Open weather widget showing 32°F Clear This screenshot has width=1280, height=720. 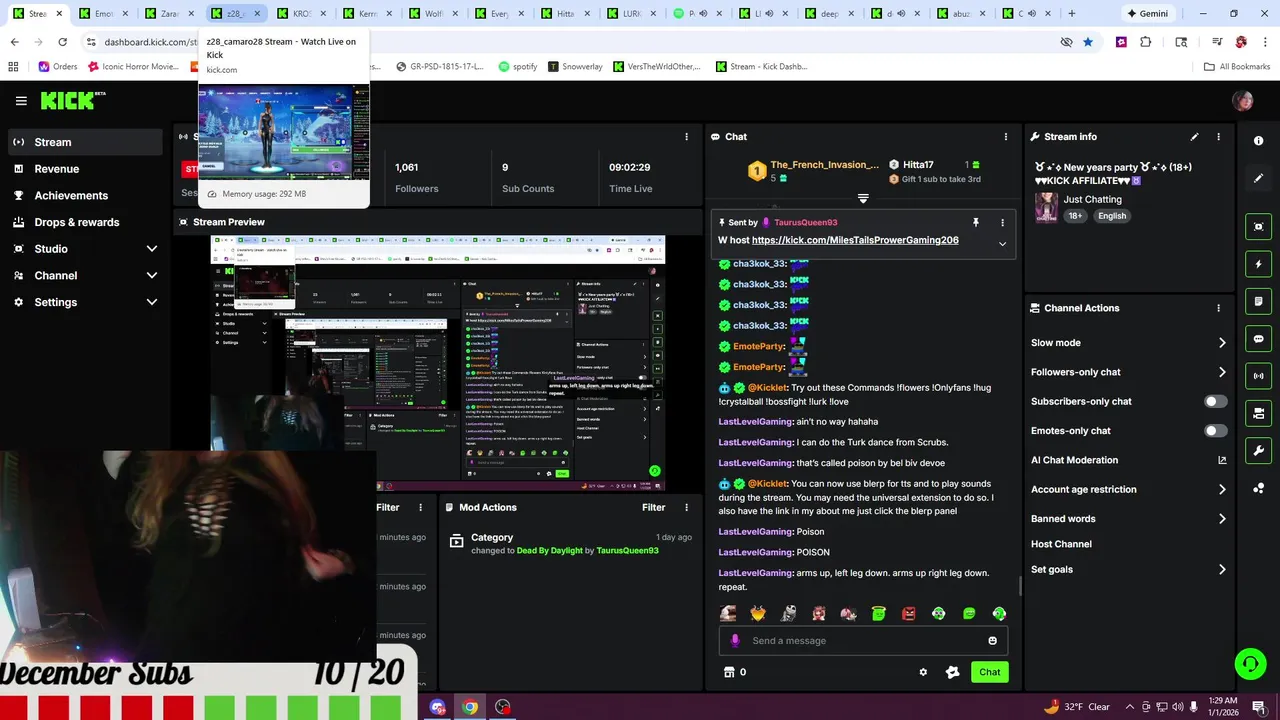tap(1076, 707)
